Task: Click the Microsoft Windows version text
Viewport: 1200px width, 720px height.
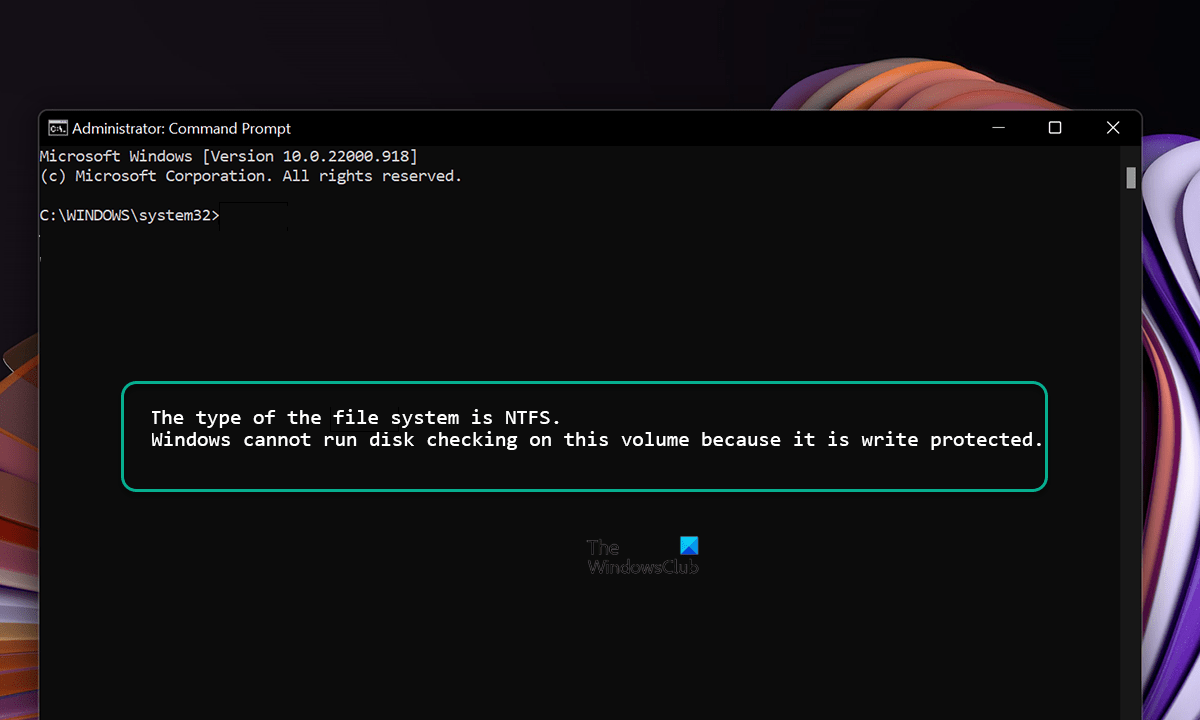Action: pyautogui.click(x=227, y=155)
